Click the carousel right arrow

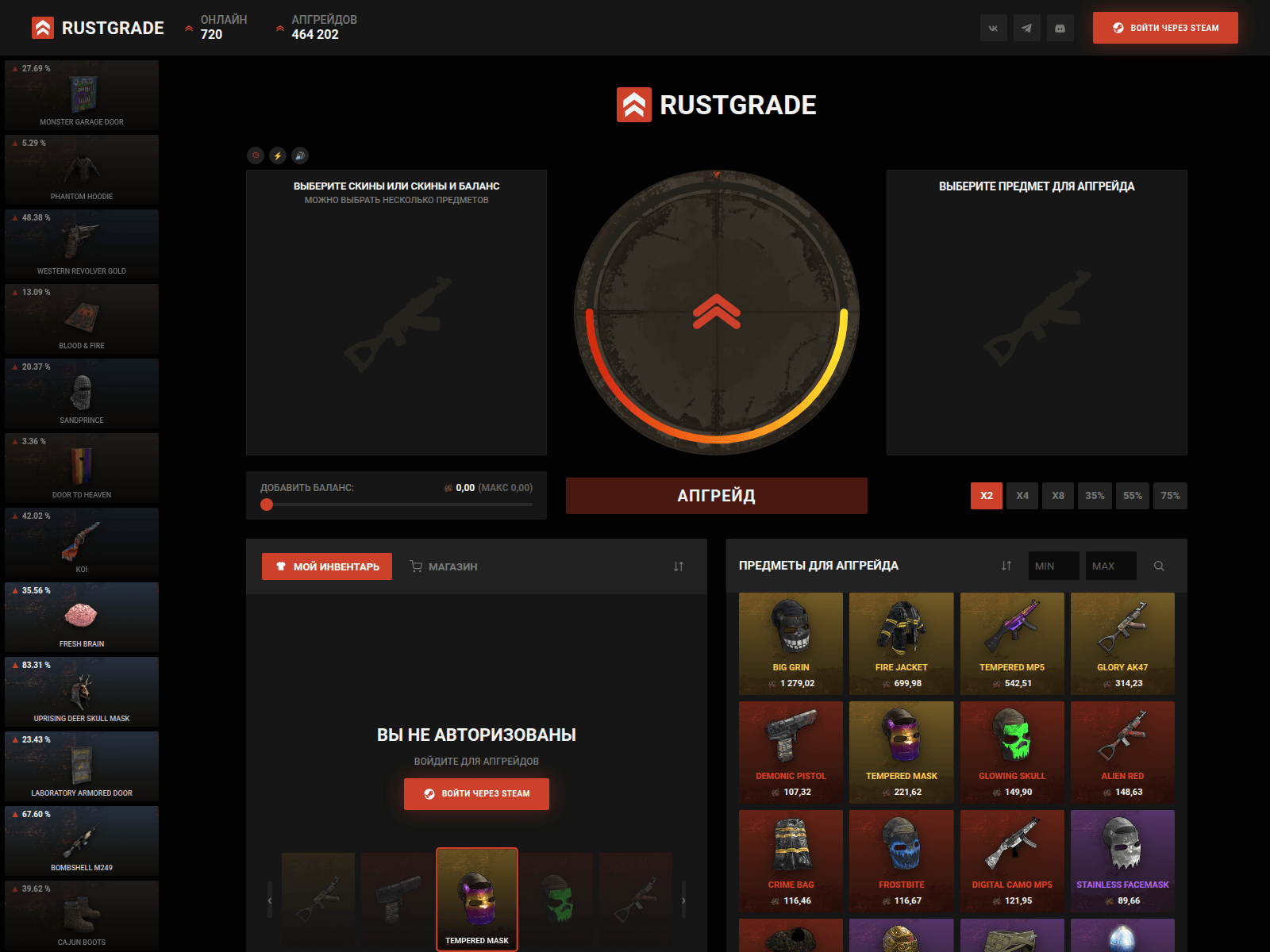click(x=683, y=900)
